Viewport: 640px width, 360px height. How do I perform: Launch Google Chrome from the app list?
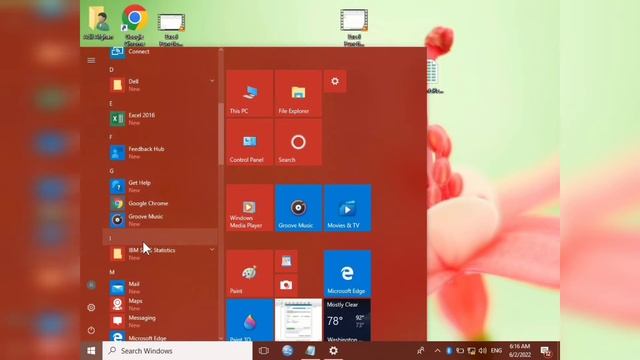(160, 203)
